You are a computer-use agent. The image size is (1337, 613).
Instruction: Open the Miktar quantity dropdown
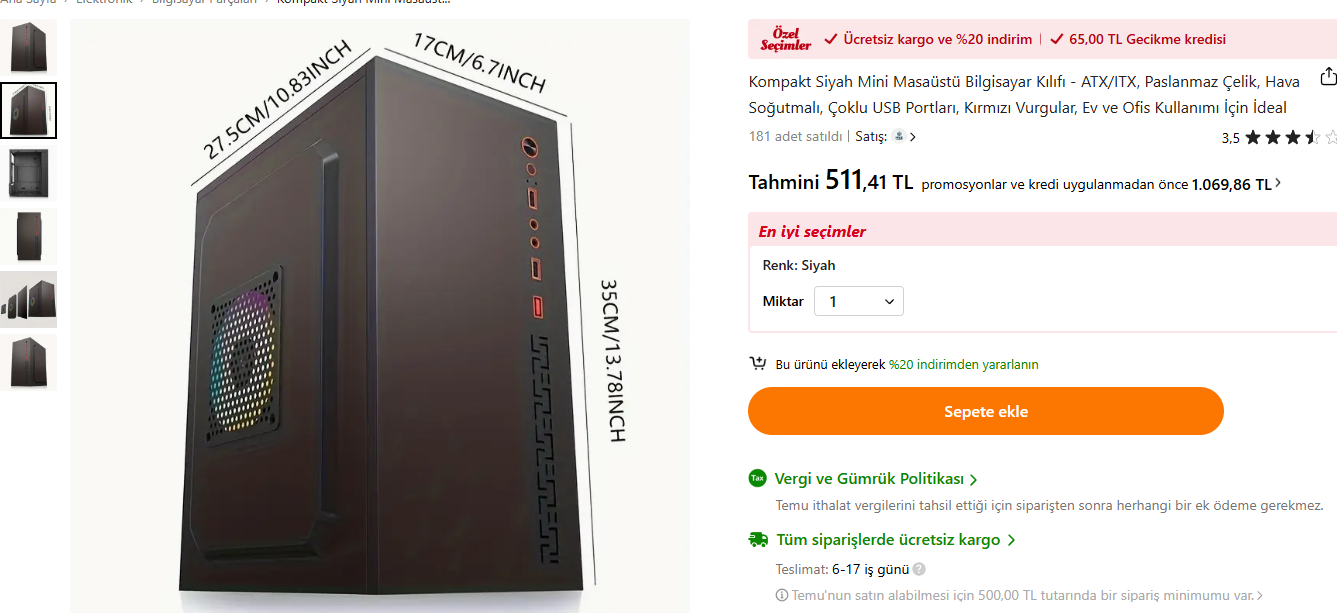859,301
